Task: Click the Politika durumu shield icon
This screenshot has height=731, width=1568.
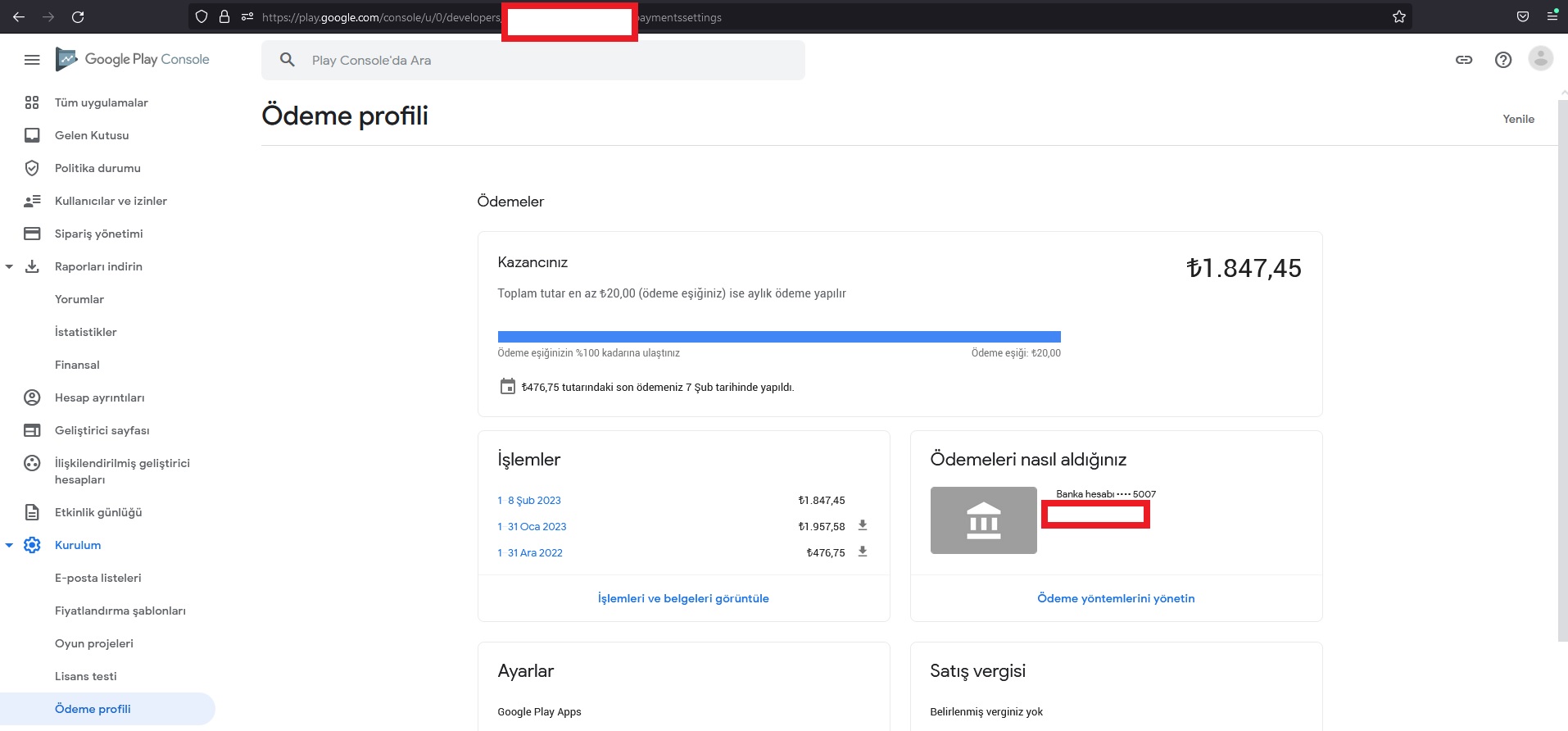Action: (32, 168)
